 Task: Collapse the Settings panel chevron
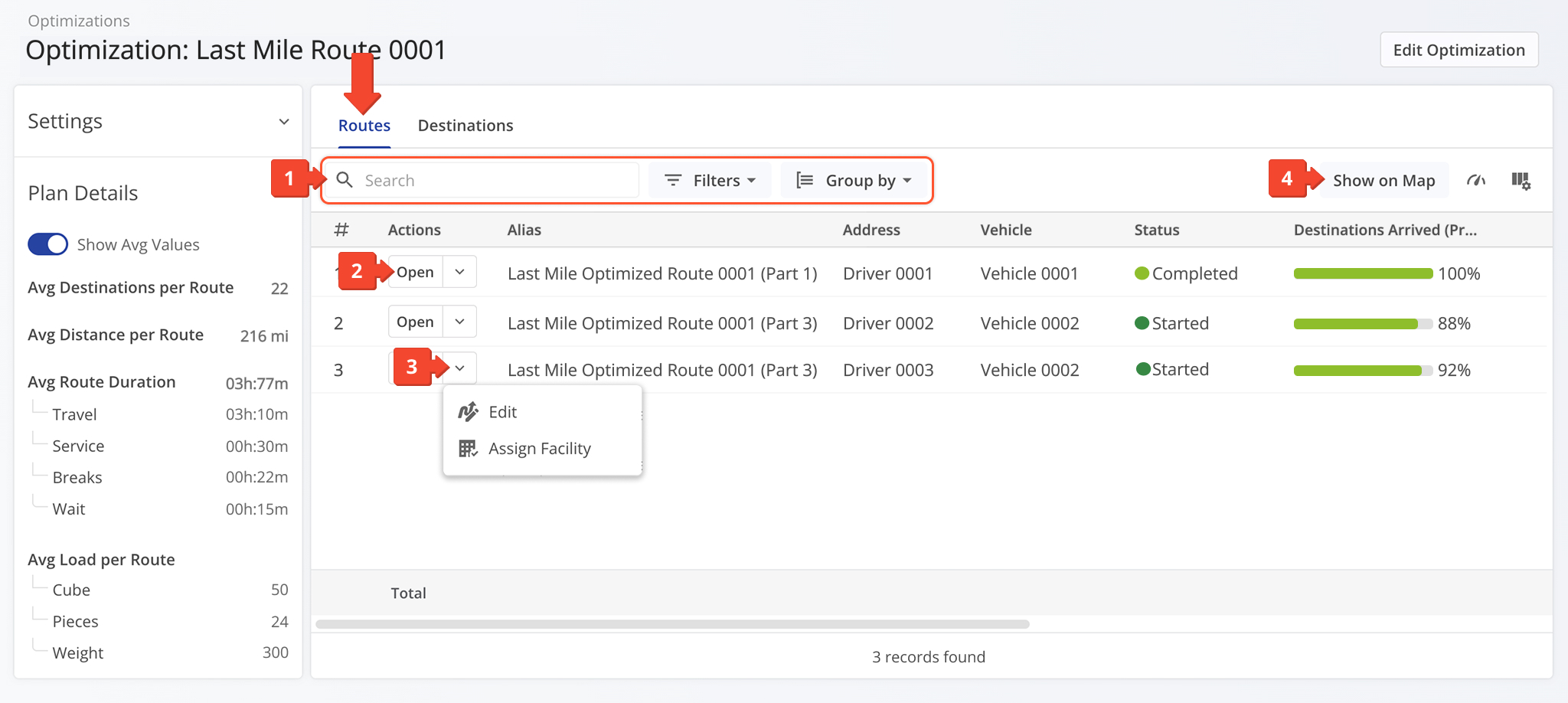(284, 122)
